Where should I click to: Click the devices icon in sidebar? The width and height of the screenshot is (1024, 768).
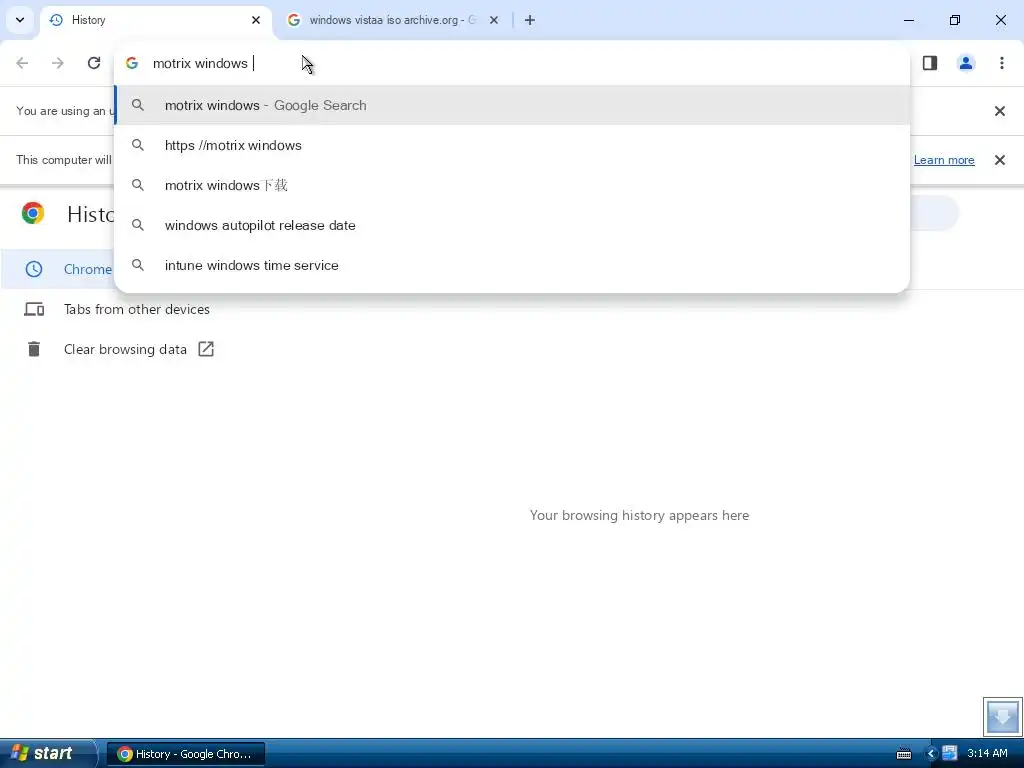pos(34,309)
